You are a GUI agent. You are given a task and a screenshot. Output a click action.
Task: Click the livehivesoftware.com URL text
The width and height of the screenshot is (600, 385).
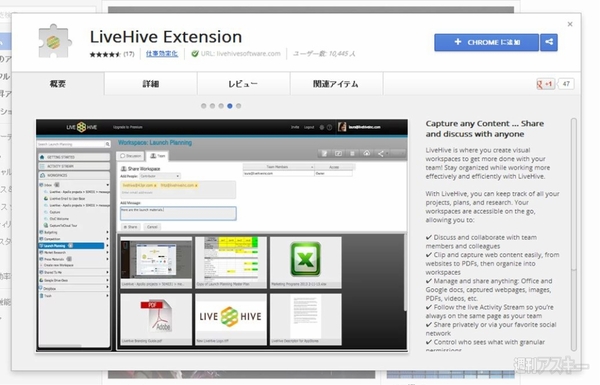pyautogui.click(x=241, y=54)
